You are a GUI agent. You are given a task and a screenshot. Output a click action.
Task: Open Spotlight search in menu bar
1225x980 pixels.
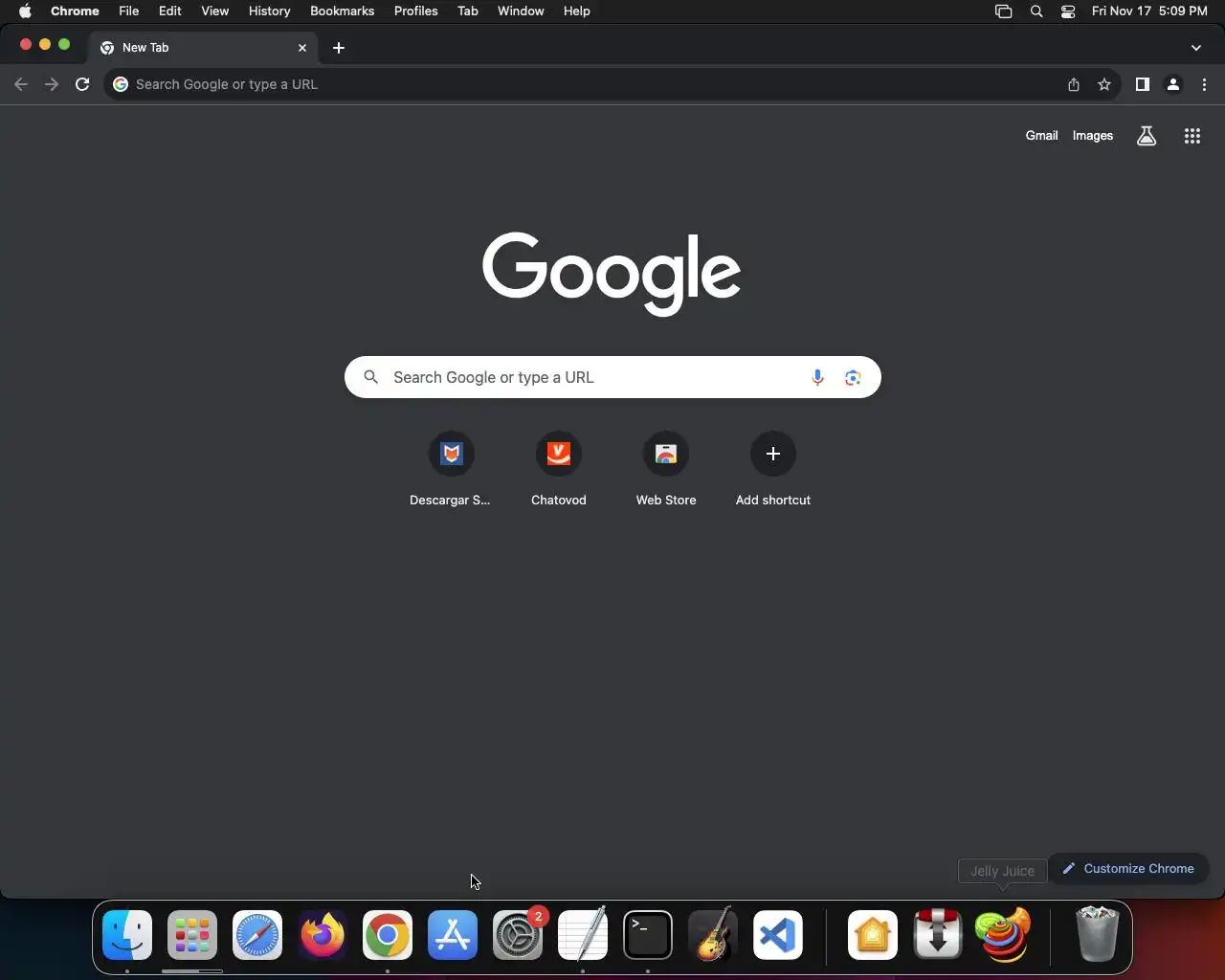tap(1036, 11)
